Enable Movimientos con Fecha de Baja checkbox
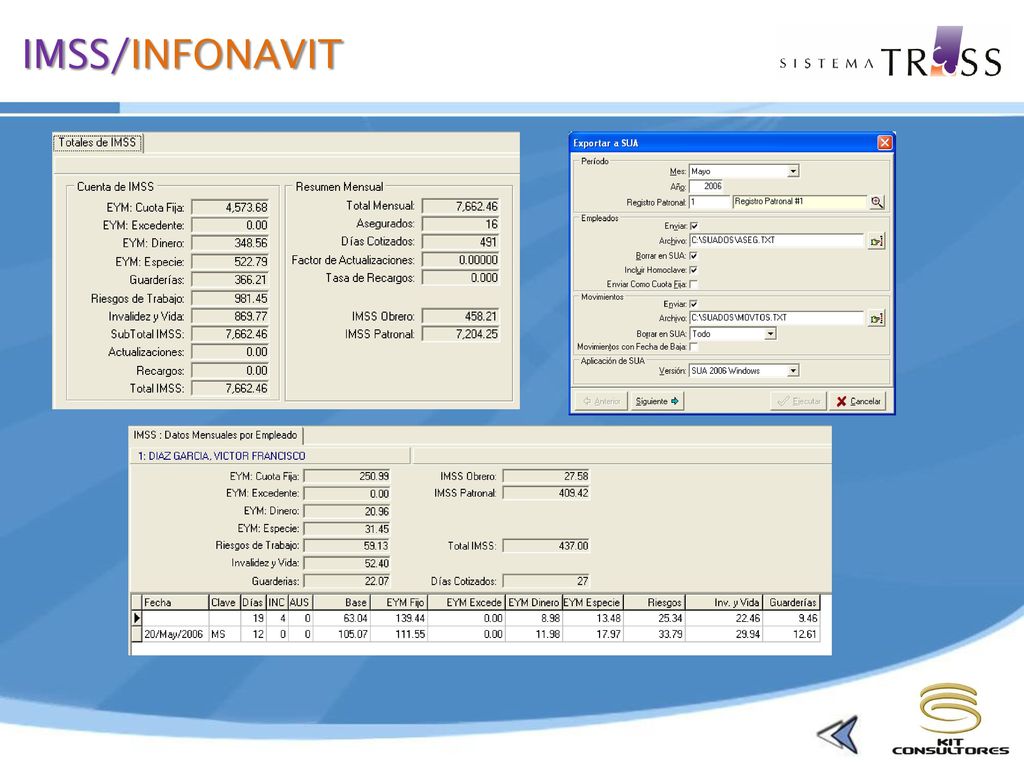 (694, 347)
